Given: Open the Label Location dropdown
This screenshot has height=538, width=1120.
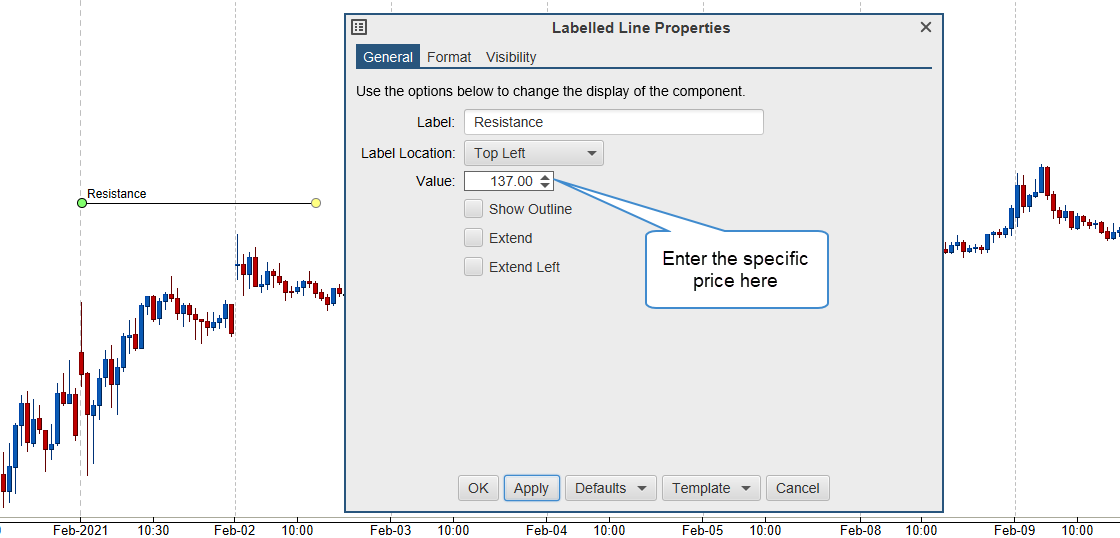Looking at the screenshot, I should pyautogui.click(x=534, y=153).
